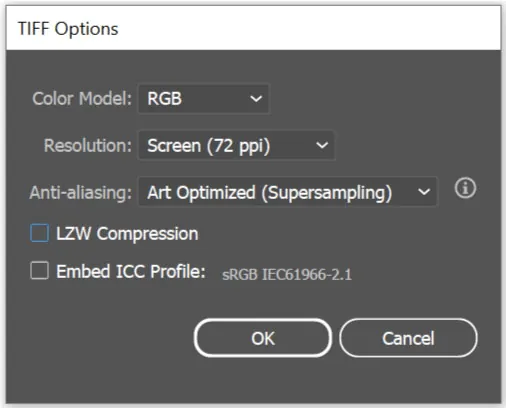Click the Anti-aliasing chevron arrow
The height and width of the screenshot is (408, 506).
tap(424, 192)
